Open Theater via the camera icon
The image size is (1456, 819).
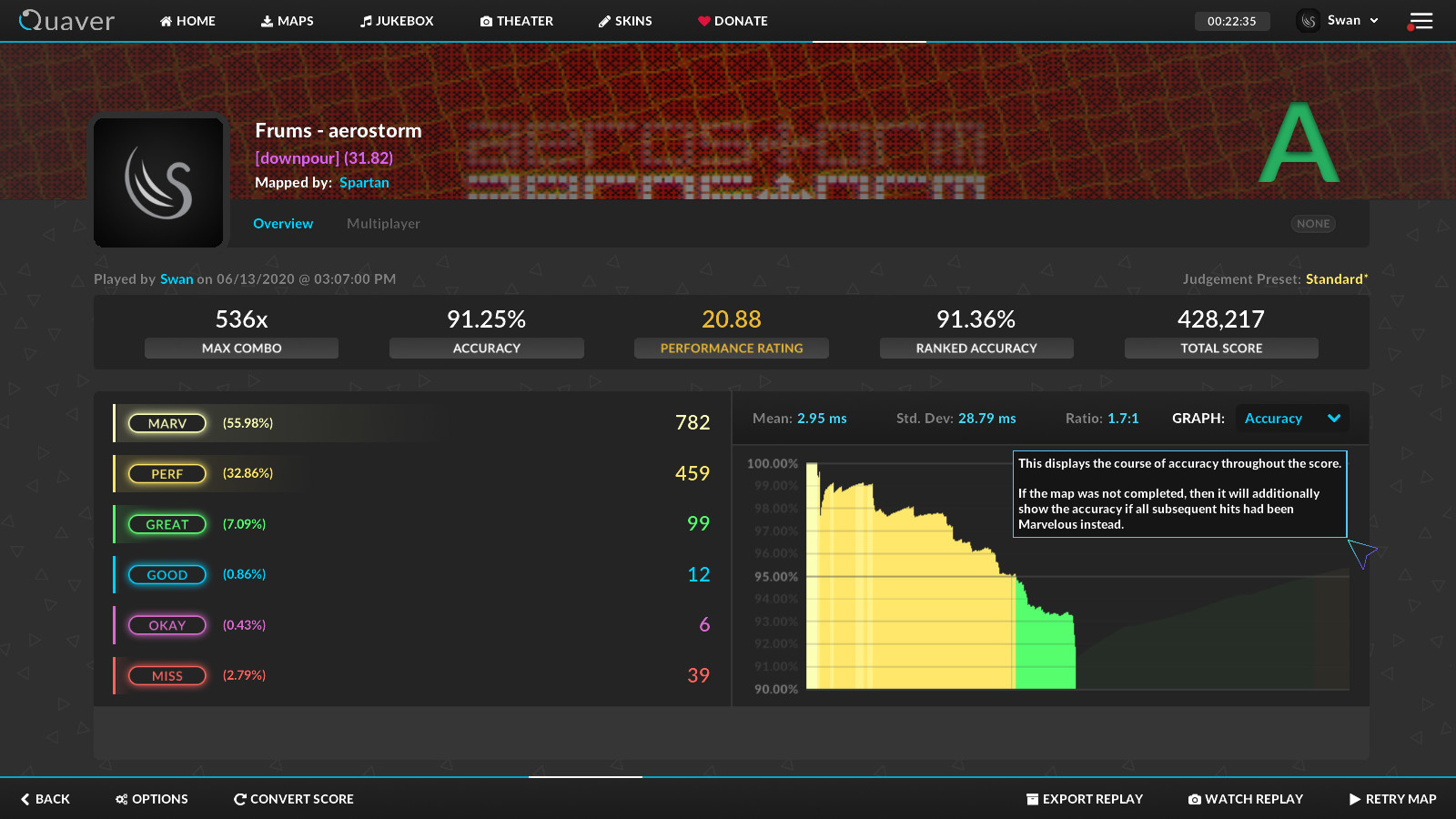tap(486, 21)
